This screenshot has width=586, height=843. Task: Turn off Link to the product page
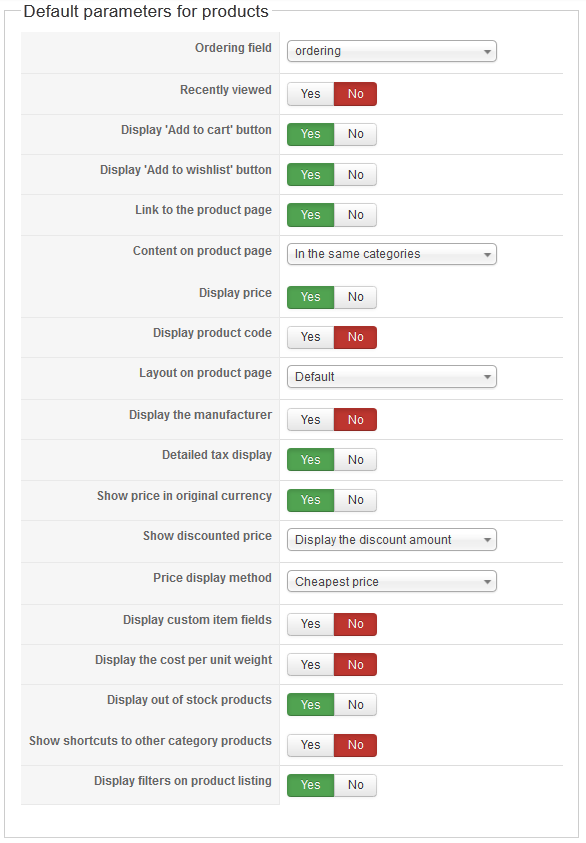point(355,215)
